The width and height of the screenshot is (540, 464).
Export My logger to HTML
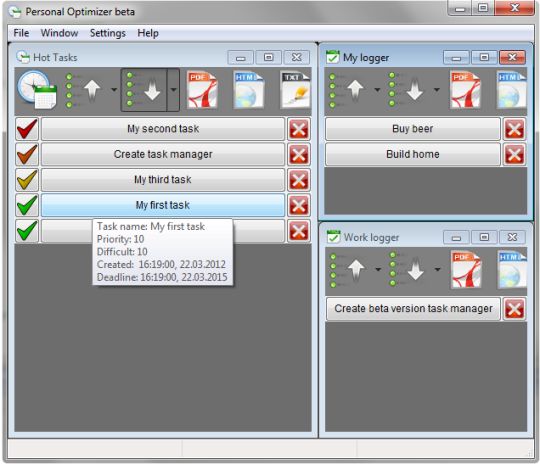pos(512,90)
